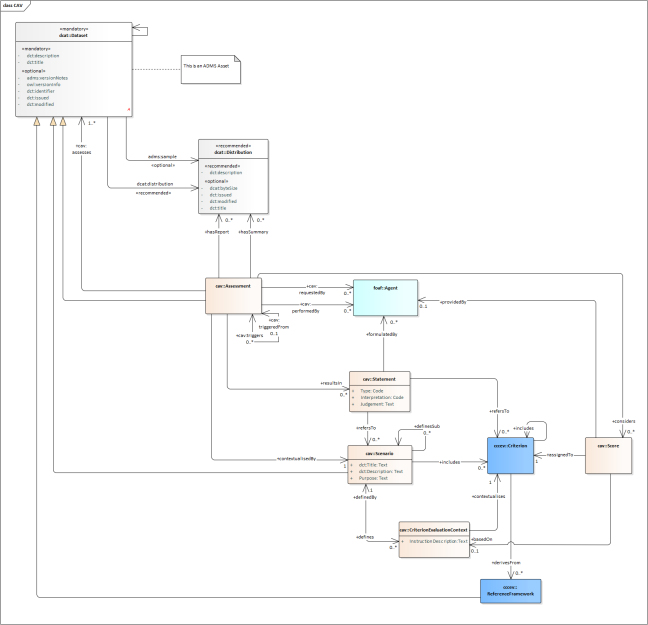The width and height of the screenshot is (648, 625).
Task: Click the +cav:triggeredFrom label
Action: tap(274, 323)
